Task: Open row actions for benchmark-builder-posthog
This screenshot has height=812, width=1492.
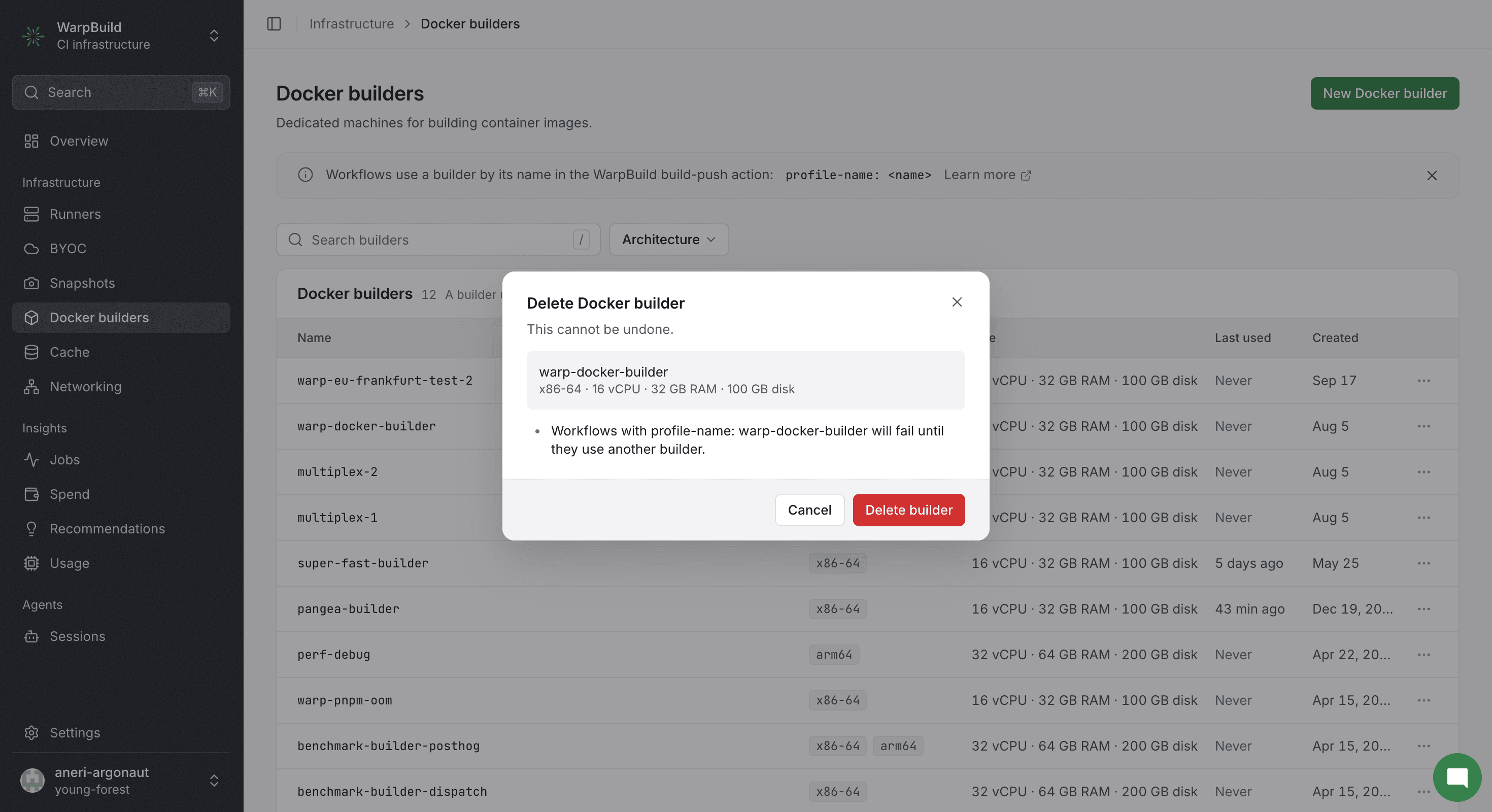Action: [x=1423, y=746]
